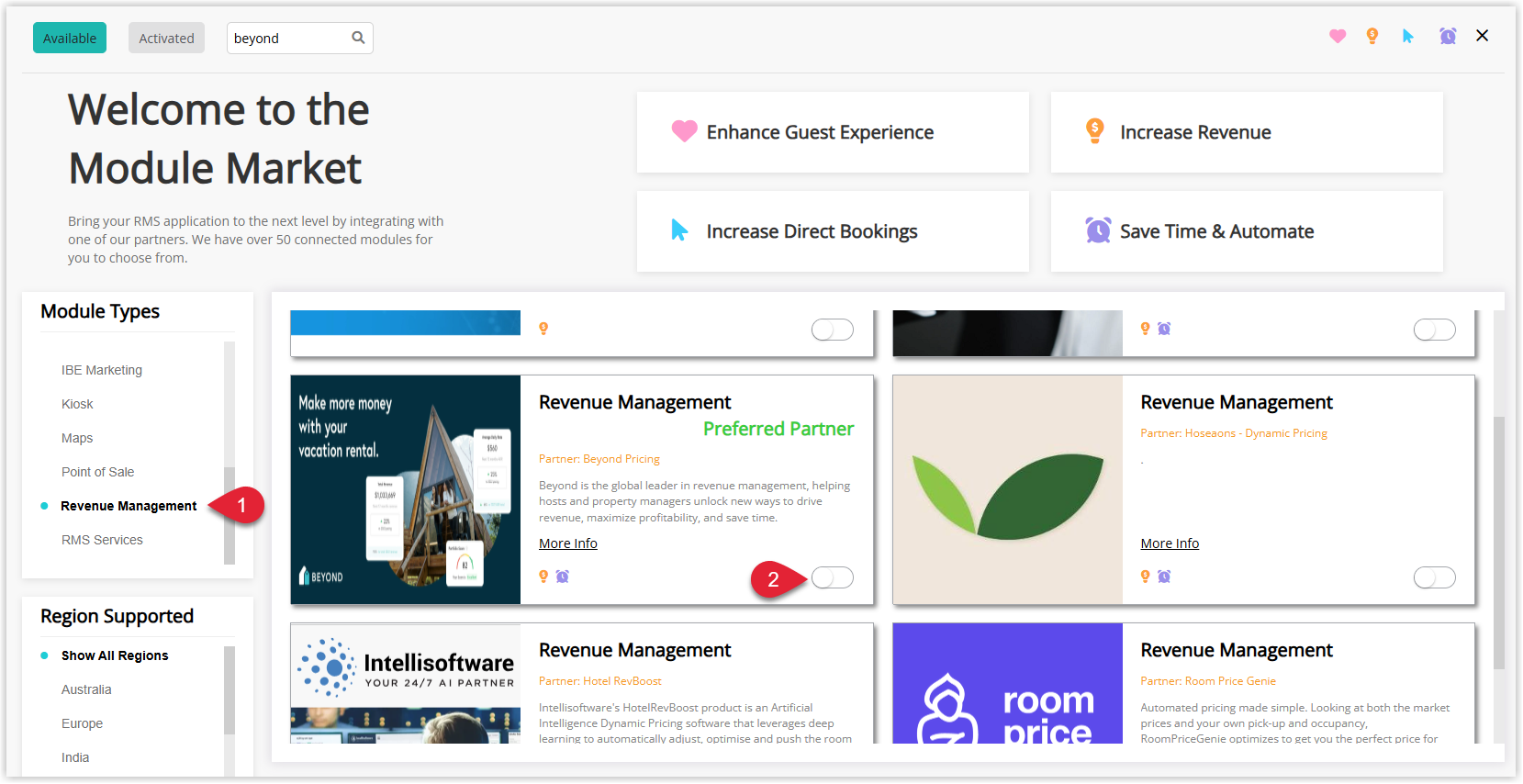Click the Hoseaons green leaf logo thumbnail
This screenshot has width=1523, height=784.
click(1008, 489)
